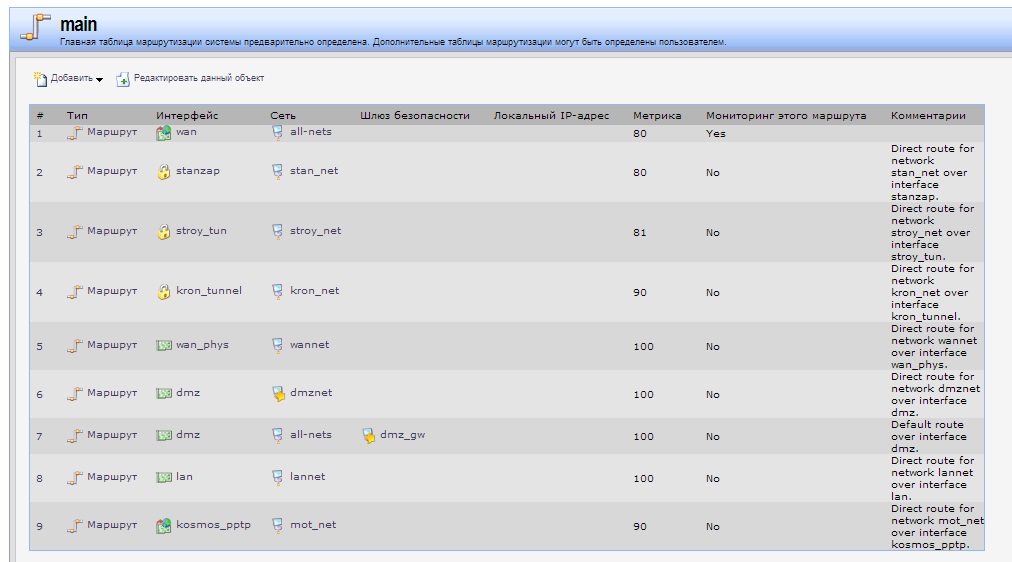
Task: Click the dmznet network text
Action: (x=311, y=393)
